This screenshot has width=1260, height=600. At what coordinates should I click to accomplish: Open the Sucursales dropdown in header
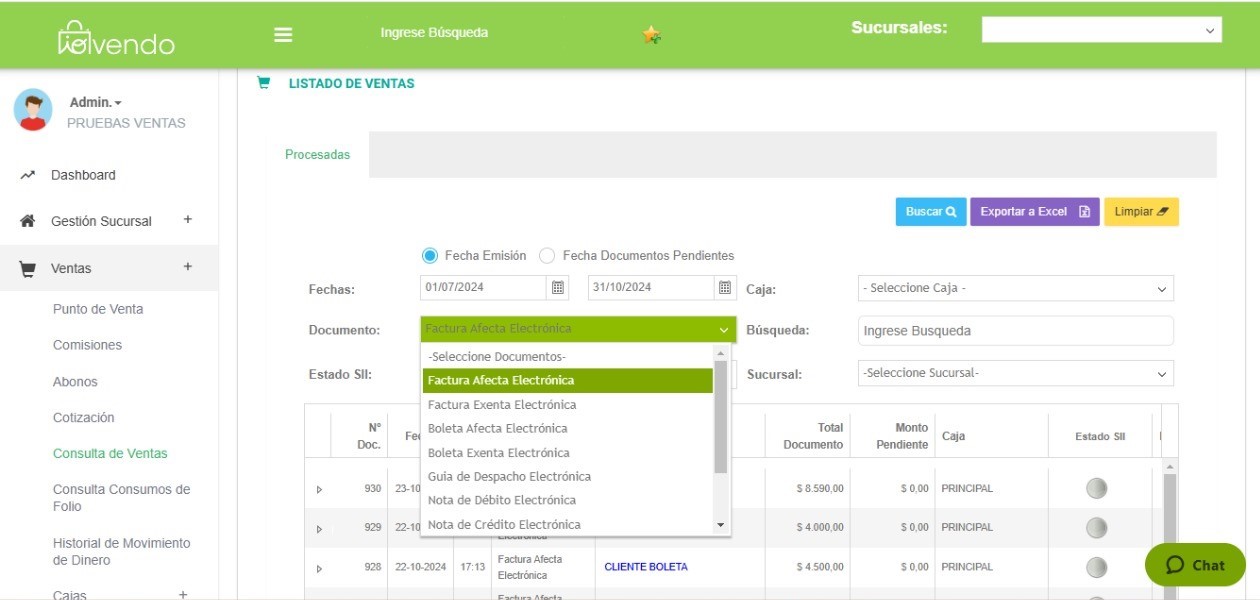[x=1101, y=30]
